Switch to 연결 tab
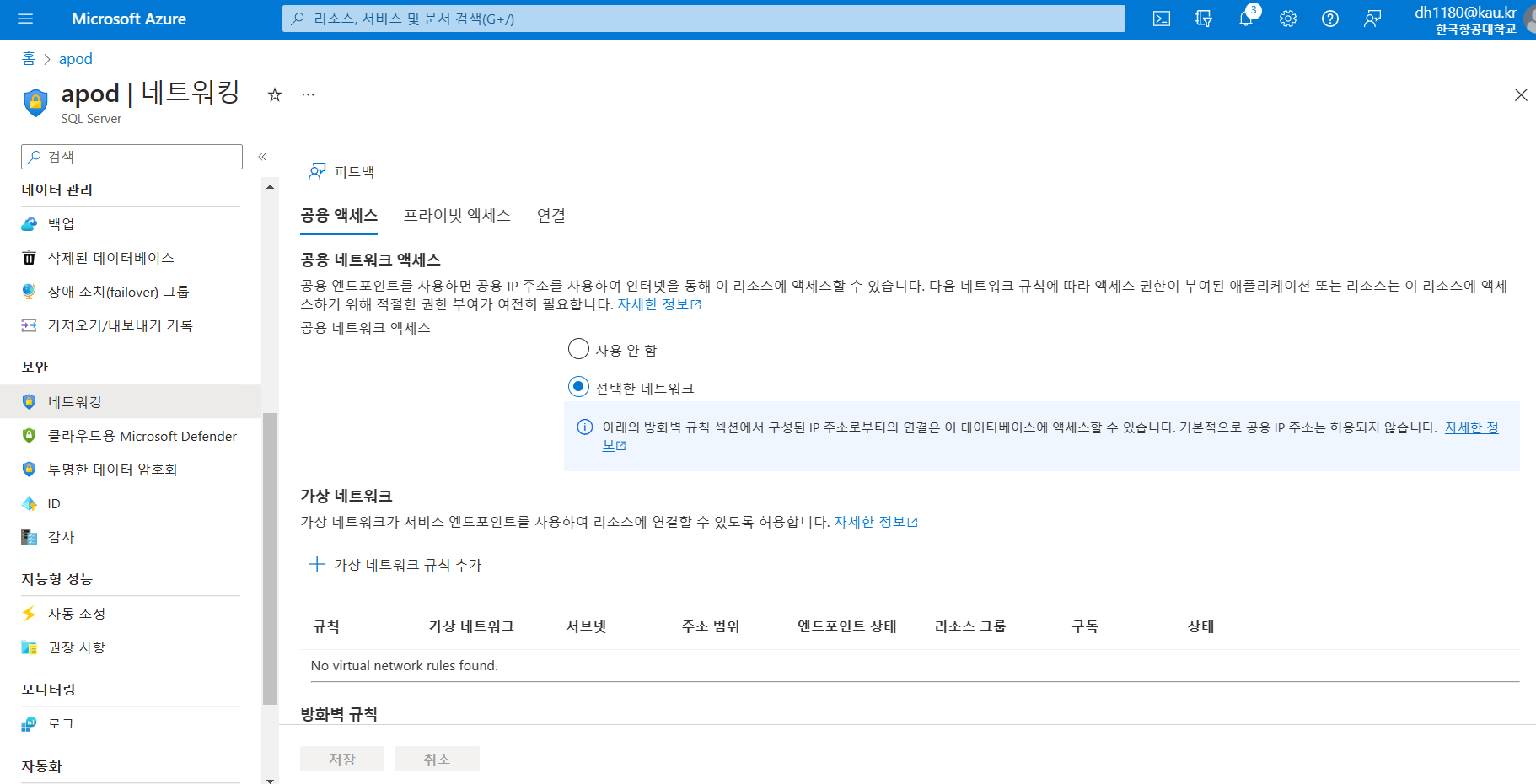 click(x=551, y=216)
